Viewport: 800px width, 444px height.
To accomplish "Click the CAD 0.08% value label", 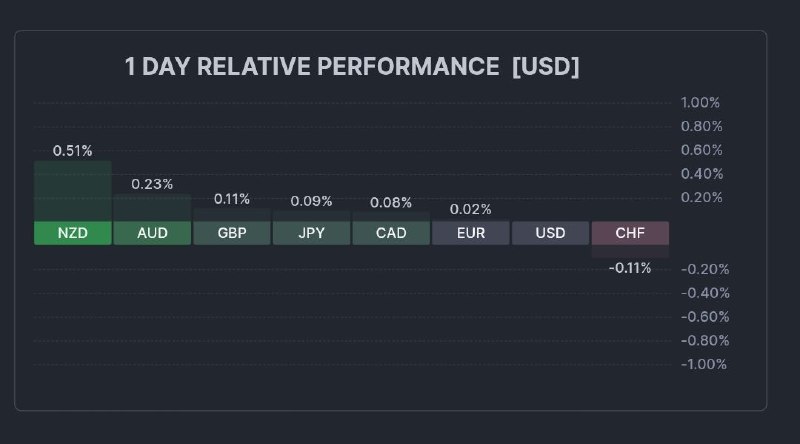I will 391,202.
